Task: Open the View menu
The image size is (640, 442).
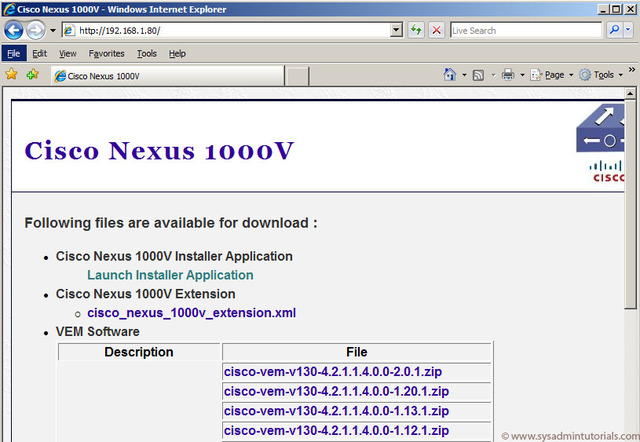Action: click(67, 53)
